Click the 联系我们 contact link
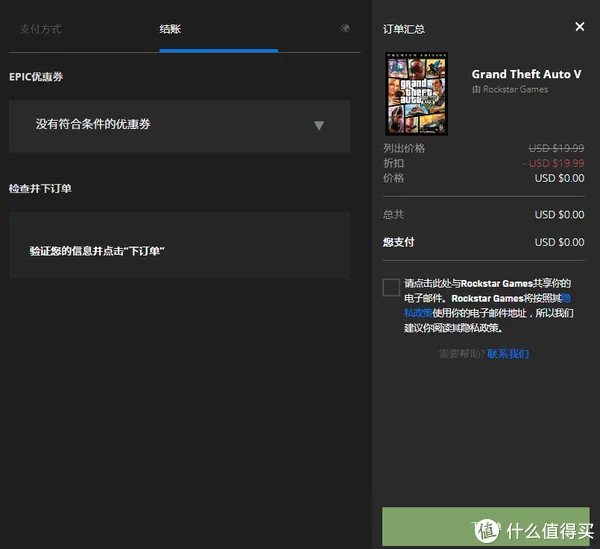This screenshot has height=549, width=600. (508, 354)
